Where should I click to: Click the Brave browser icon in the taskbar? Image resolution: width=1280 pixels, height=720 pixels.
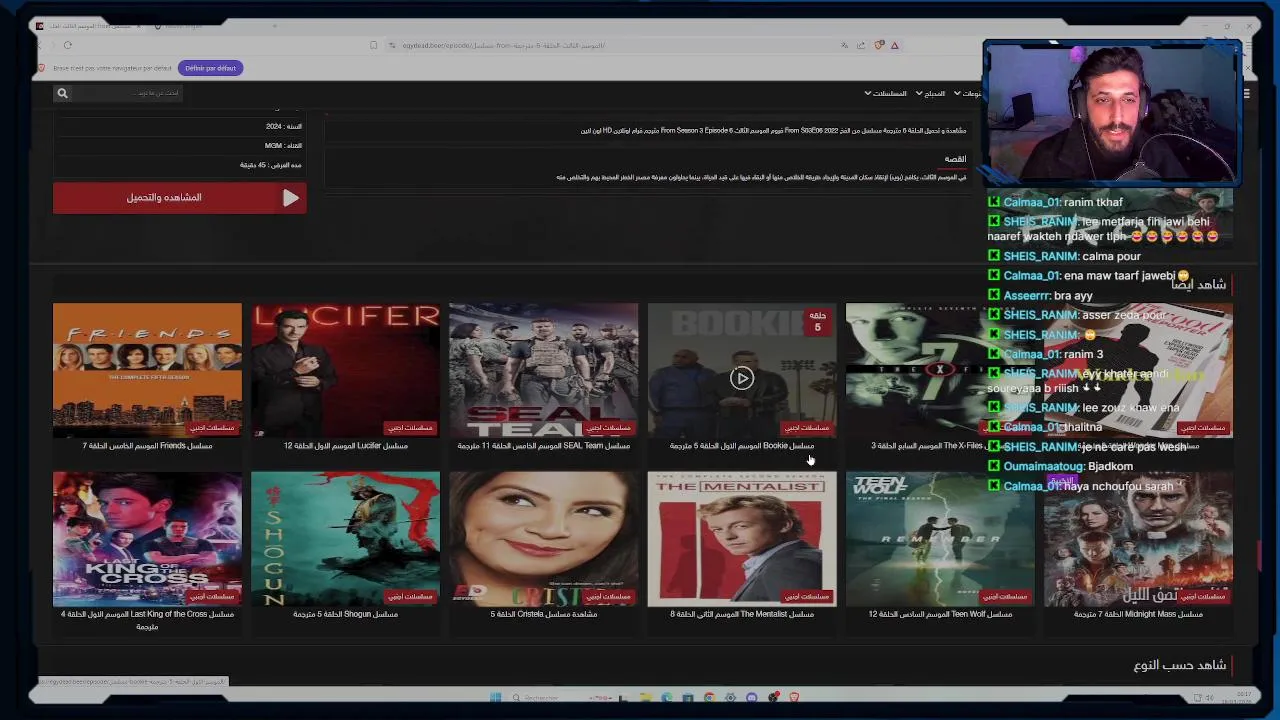point(794,698)
